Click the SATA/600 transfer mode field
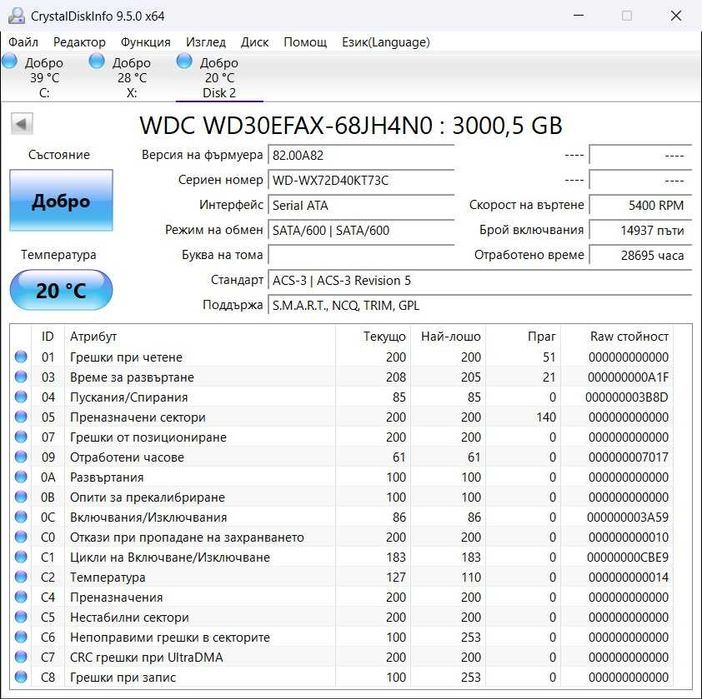702x699 pixels. coord(361,231)
